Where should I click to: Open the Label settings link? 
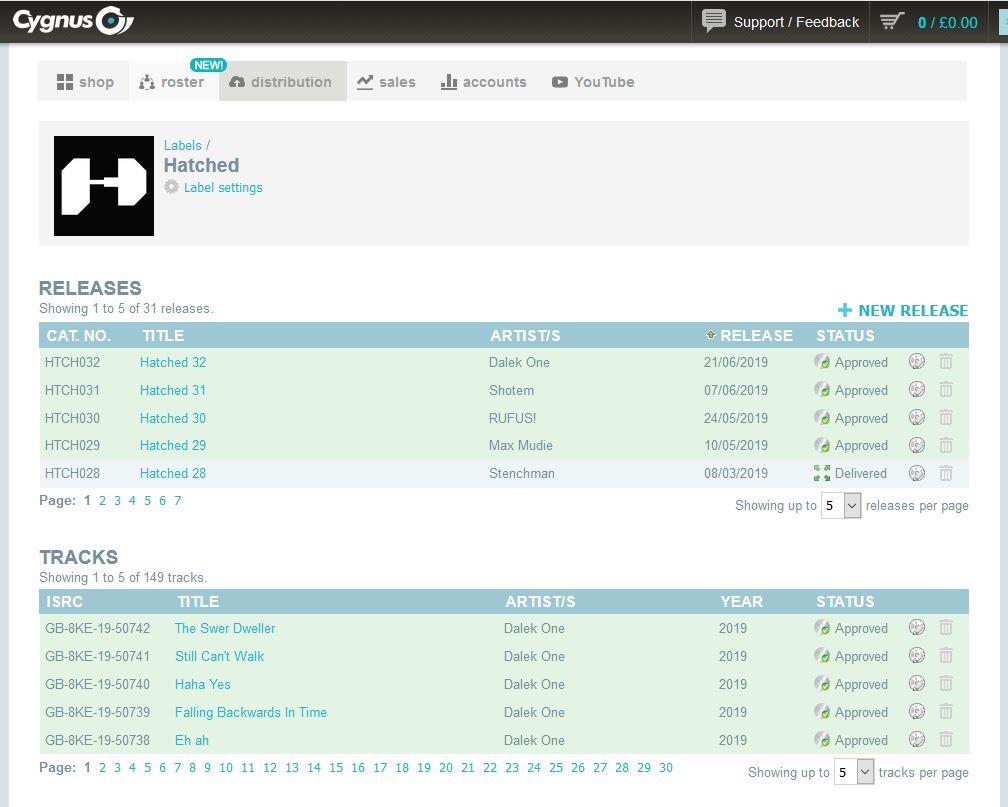point(223,187)
